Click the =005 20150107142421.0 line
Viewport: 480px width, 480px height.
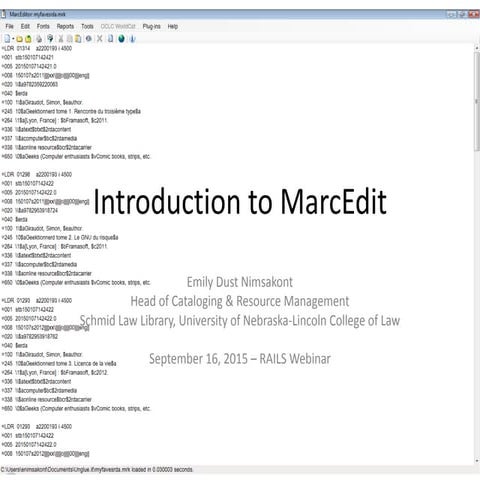point(29,66)
